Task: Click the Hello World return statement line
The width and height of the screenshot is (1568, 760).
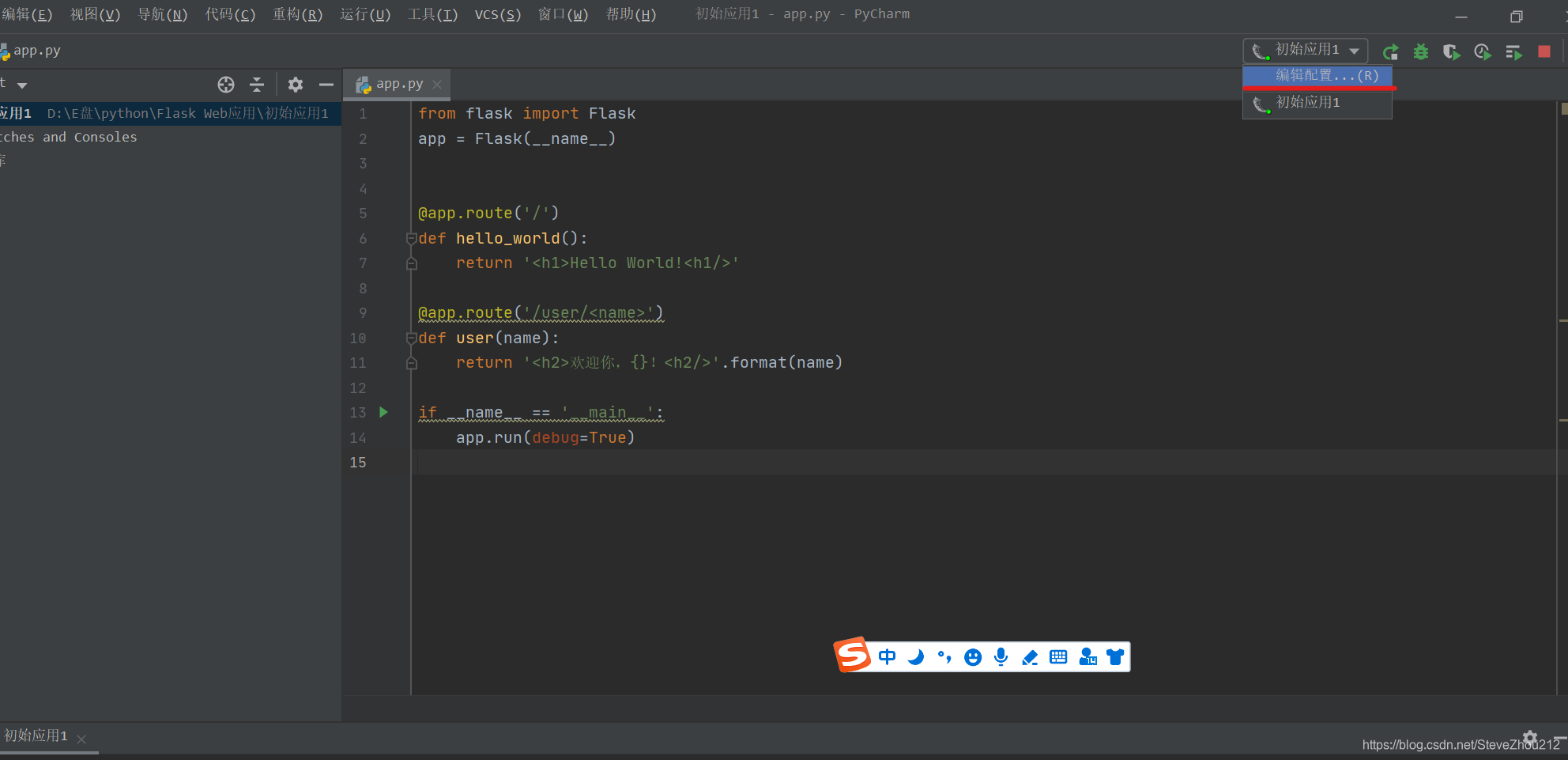Action: click(x=597, y=263)
